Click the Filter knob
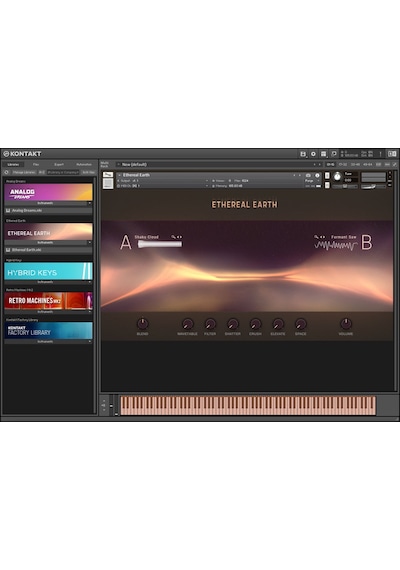Screen dimensions: 400x570 pos(210,323)
